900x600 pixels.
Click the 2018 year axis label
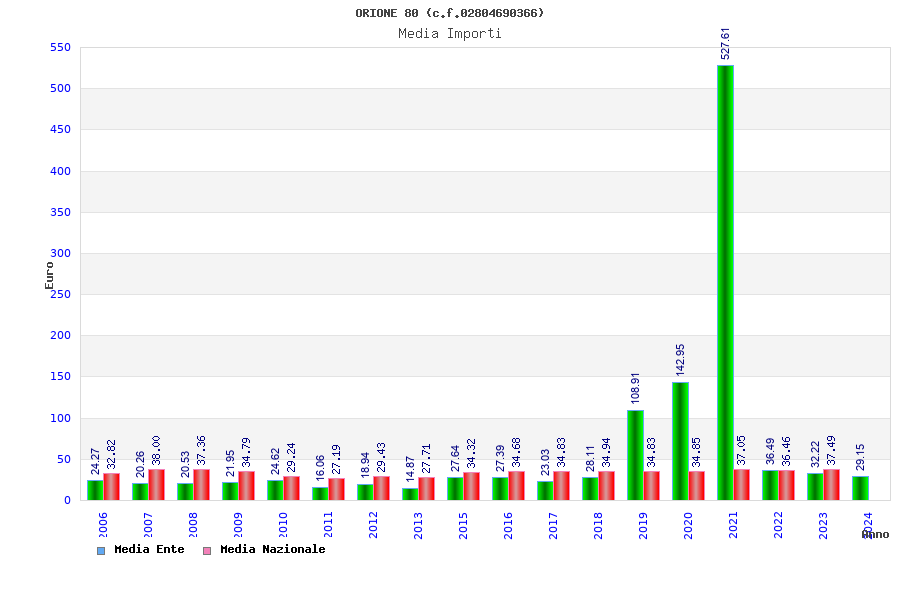click(598, 525)
